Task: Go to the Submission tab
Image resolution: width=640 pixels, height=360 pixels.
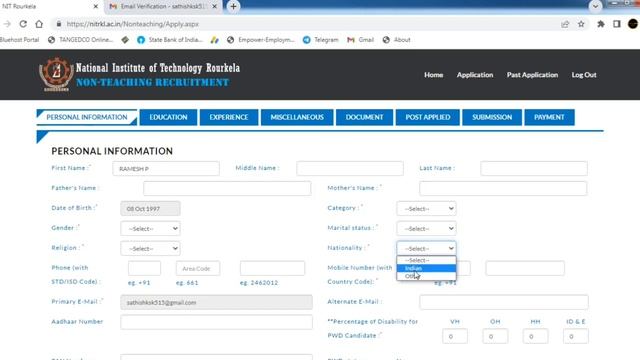Action: click(x=492, y=117)
